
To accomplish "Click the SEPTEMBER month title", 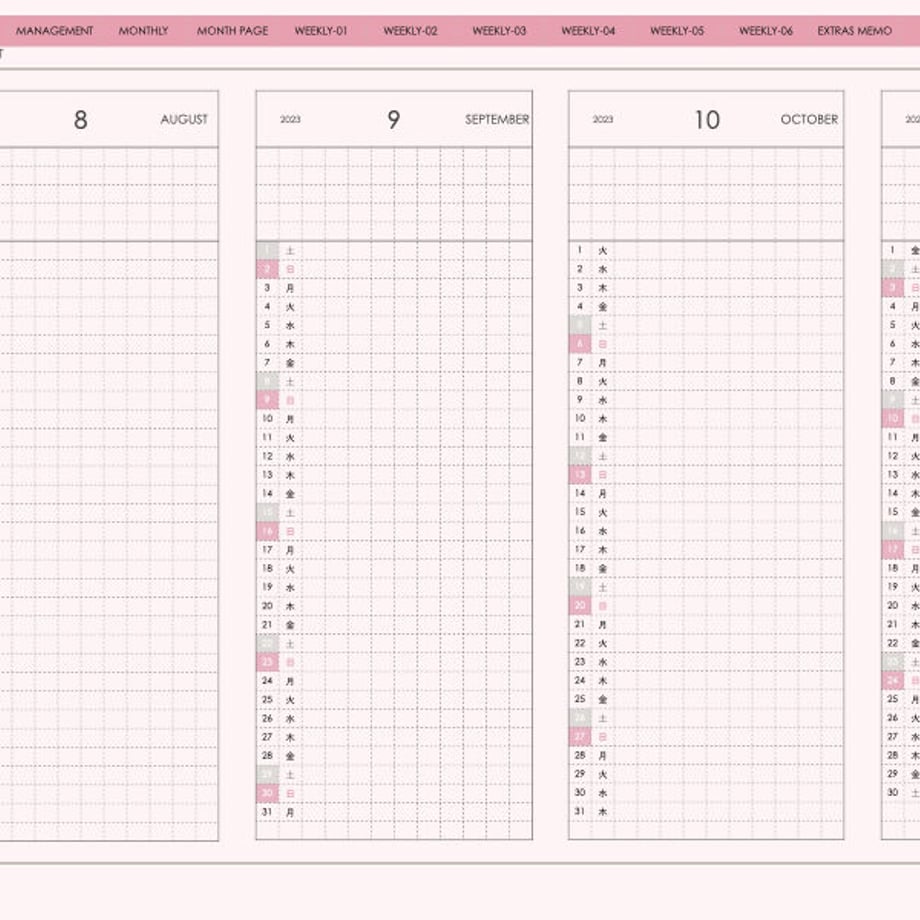I will [497, 119].
